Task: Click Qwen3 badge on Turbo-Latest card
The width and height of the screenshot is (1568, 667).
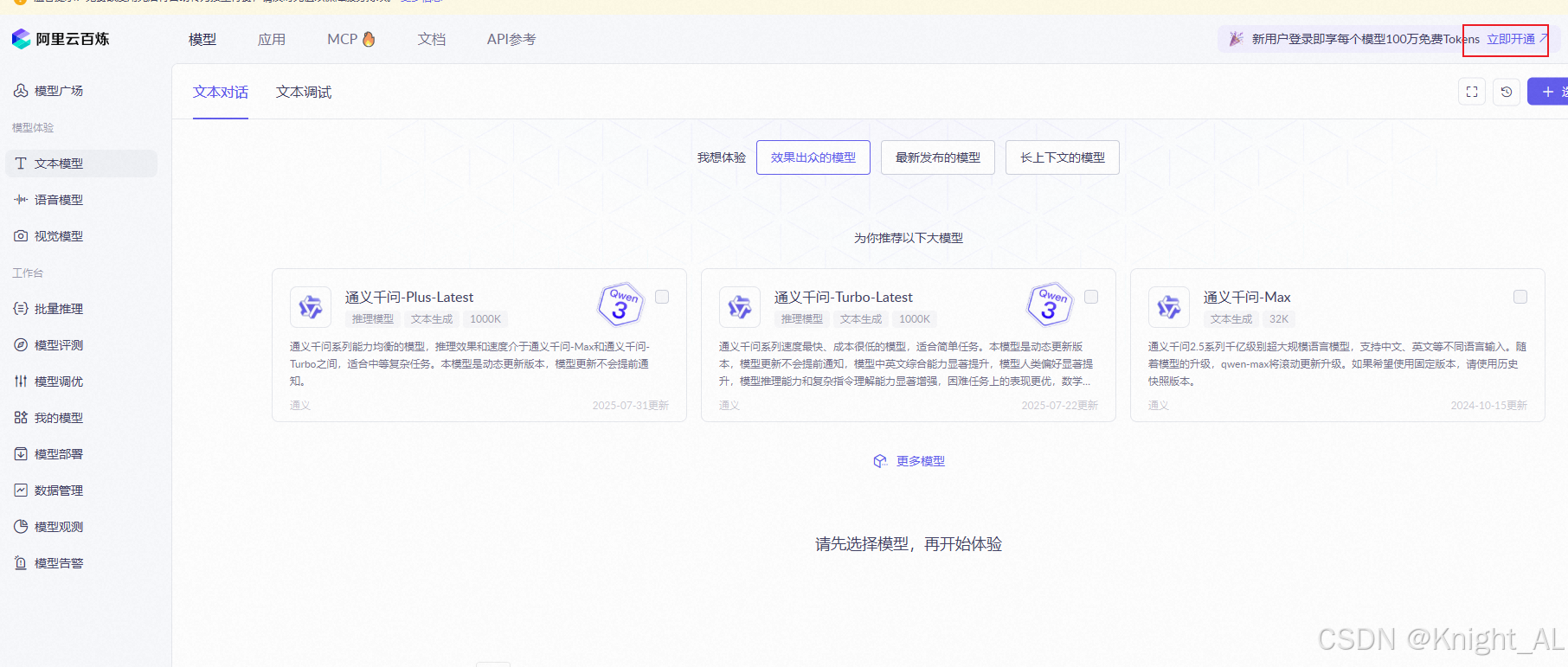Action: 1051,305
